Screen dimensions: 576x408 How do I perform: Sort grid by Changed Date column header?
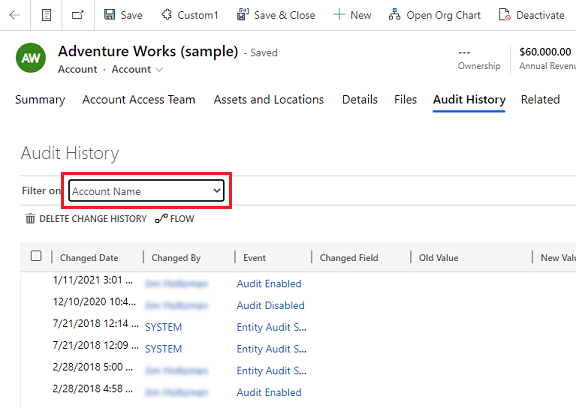point(89,258)
